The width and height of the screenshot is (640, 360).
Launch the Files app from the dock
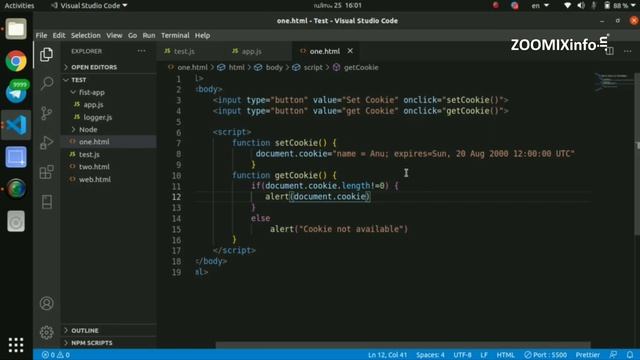click(16, 29)
